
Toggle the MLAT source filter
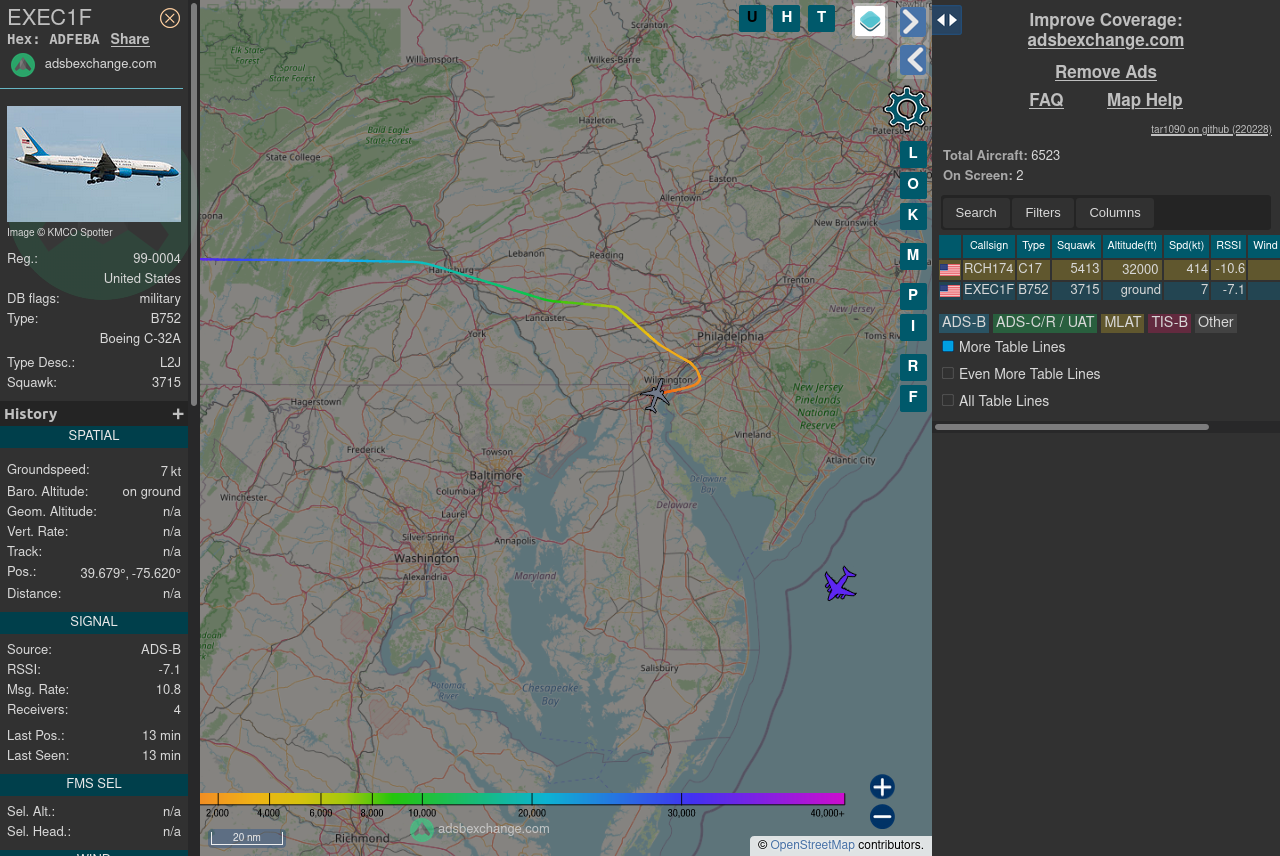[1122, 323]
